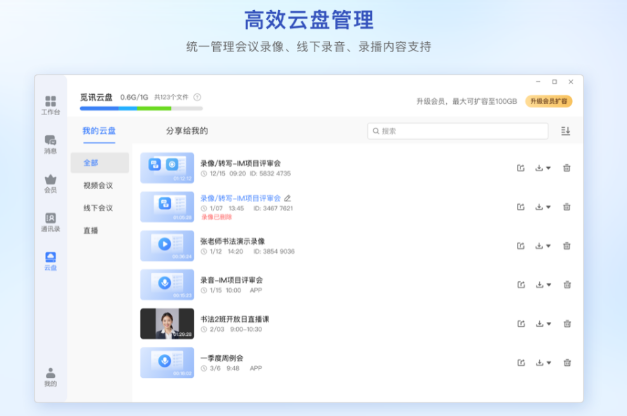The height and width of the screenshot is (416, 627).
Task: Open the 通讯录 contacts sidebar icon
Action: pyautogui.click(x=50, y=222)
